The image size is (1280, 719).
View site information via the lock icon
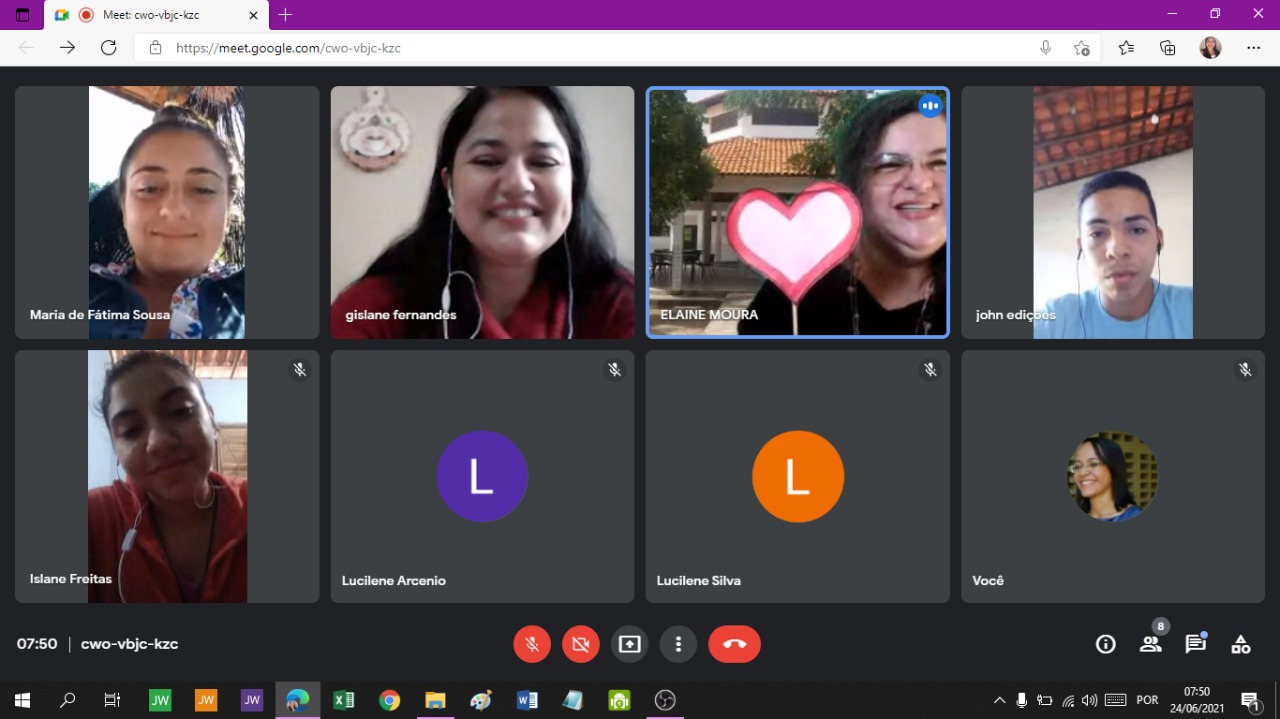pos(155,48)
